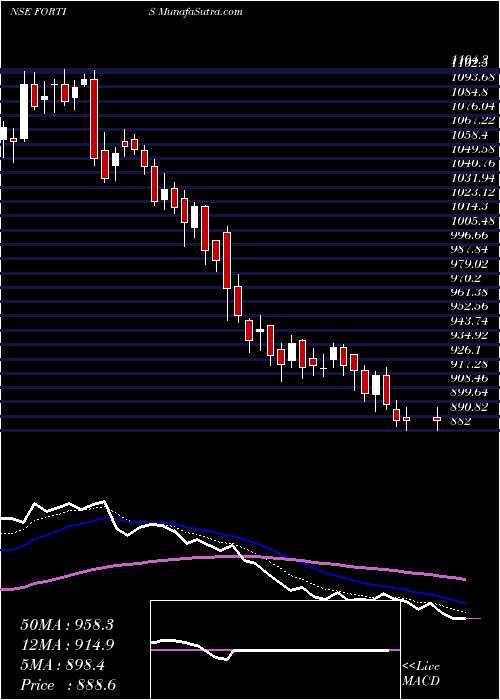Select the 1005.48 price level label
This screenshot has height=700, width=500.
473,221
